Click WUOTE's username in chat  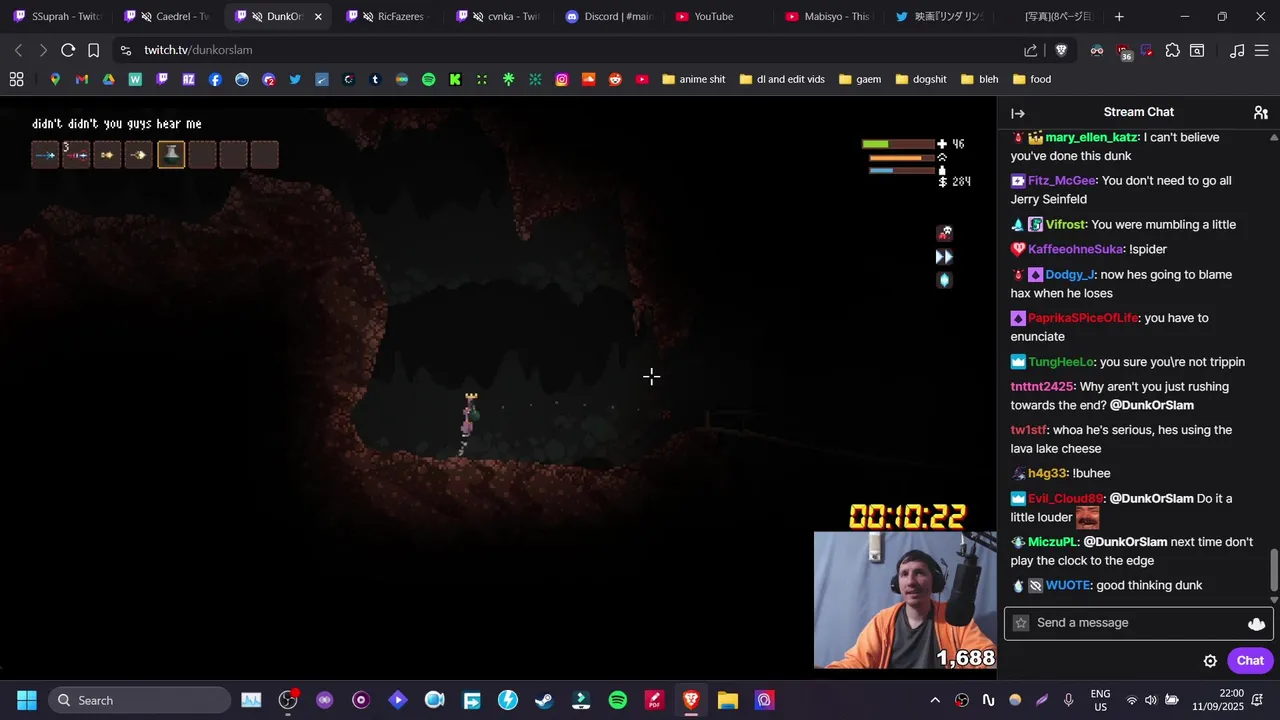pos(1067,586)
